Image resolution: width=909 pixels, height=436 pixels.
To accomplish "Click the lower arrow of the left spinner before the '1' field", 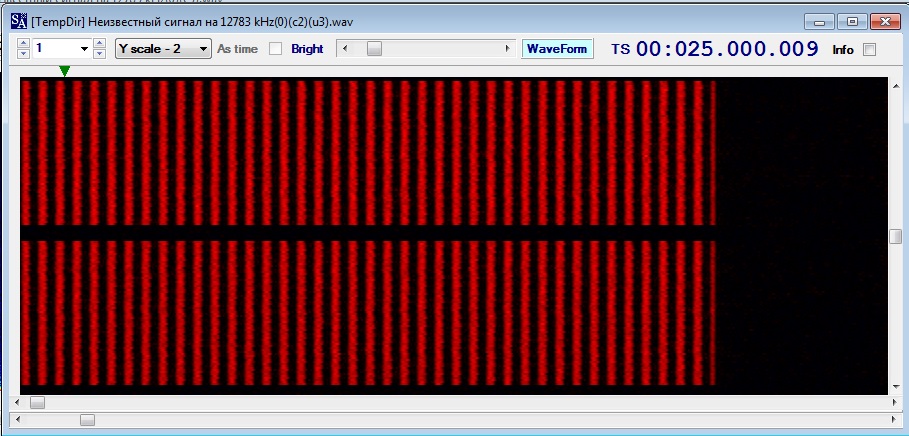I will pos(24,53).
